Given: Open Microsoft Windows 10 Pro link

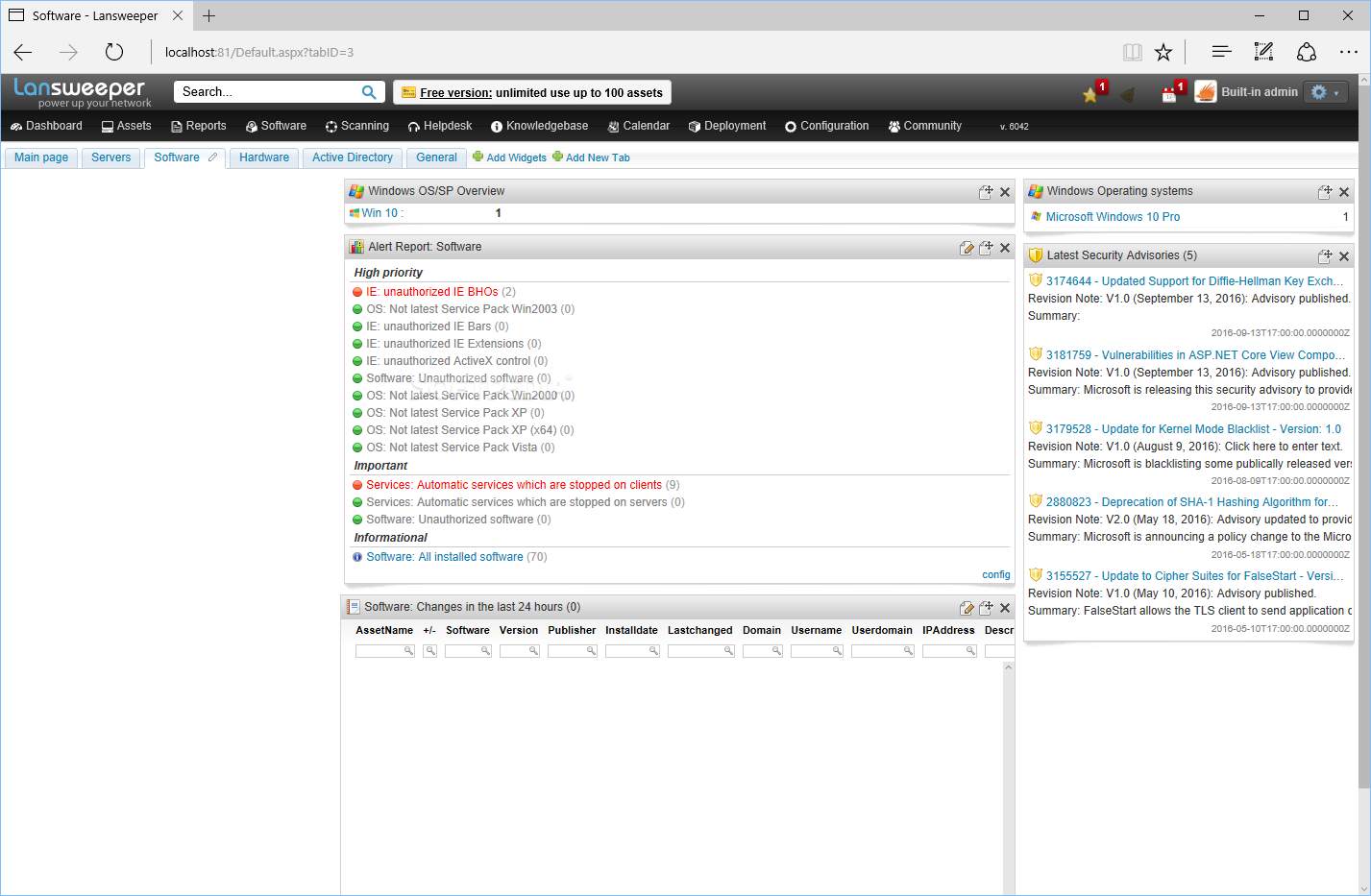Looking at the screenshot, I should click(1113, 217).
